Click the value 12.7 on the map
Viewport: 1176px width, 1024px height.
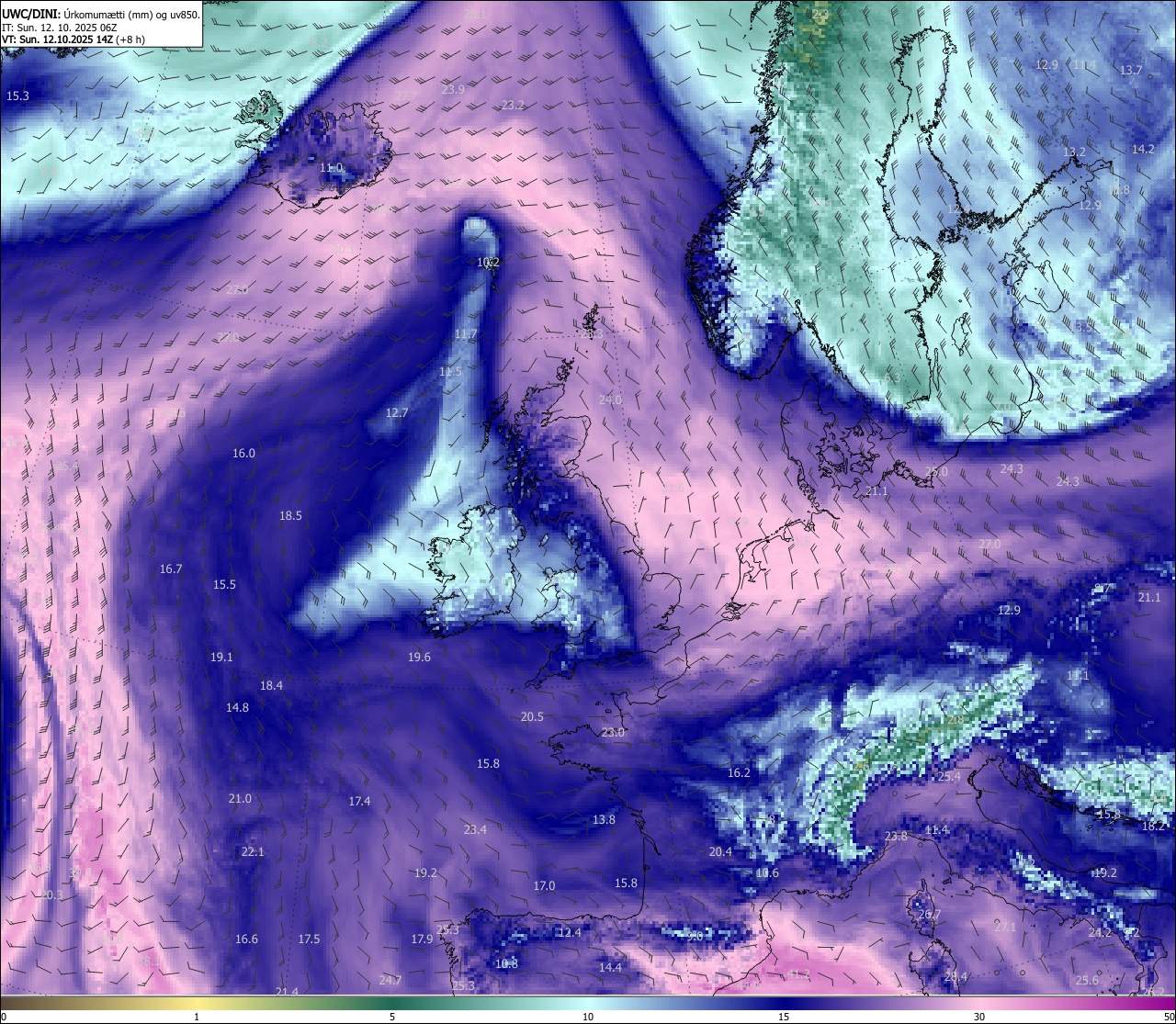coord(397,413)
